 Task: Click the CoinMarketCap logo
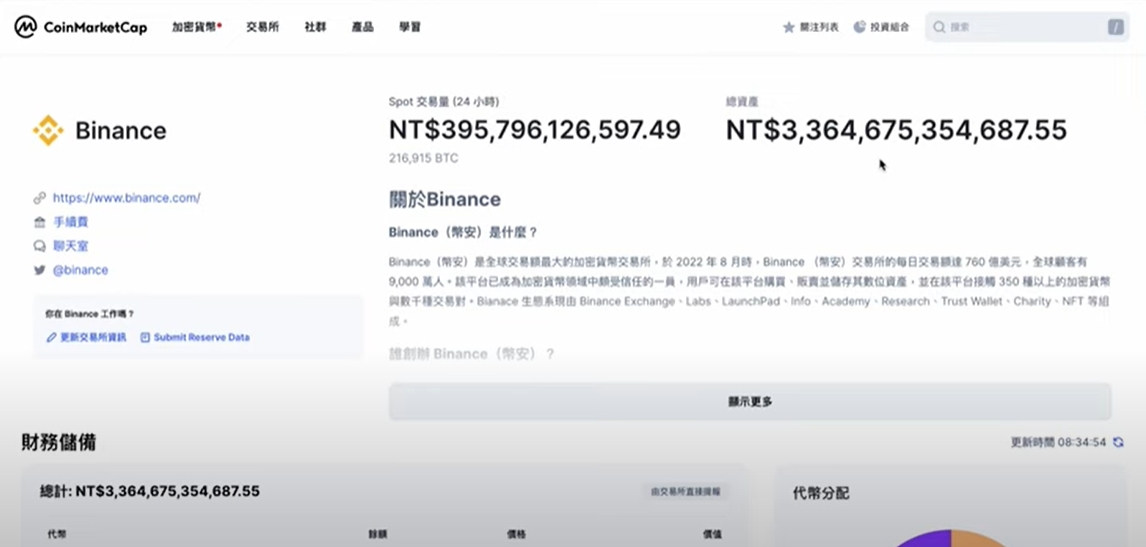click(80, 27)
